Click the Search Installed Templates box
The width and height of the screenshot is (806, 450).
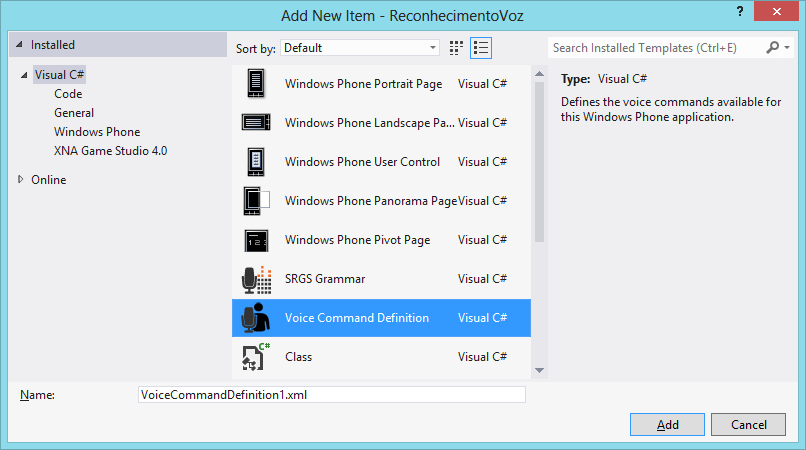(x=657, y=48)
